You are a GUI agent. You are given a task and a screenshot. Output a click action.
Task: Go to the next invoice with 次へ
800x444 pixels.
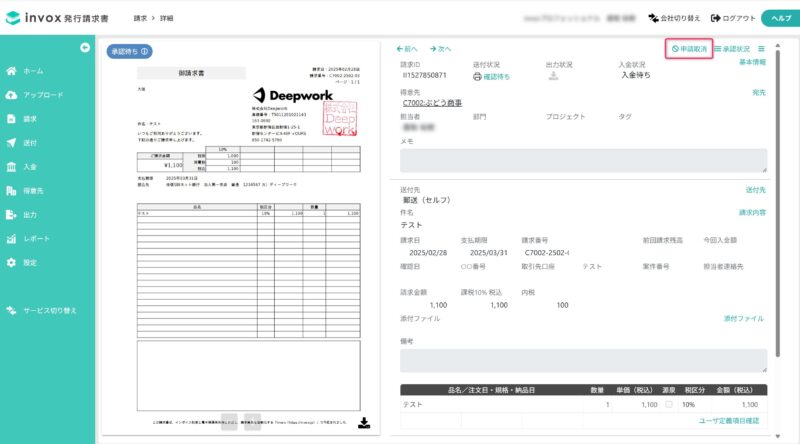pyautogui.click(x=440, y=49)
